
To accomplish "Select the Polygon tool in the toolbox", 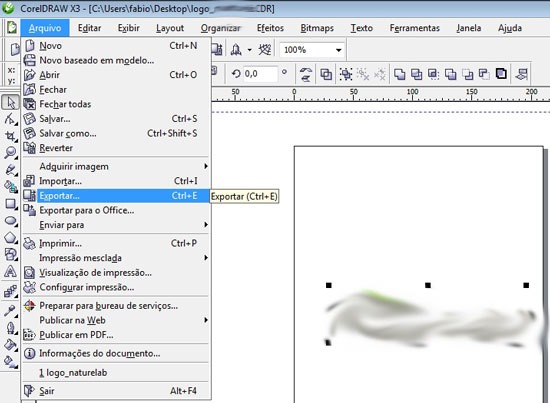I will (11, 238).
